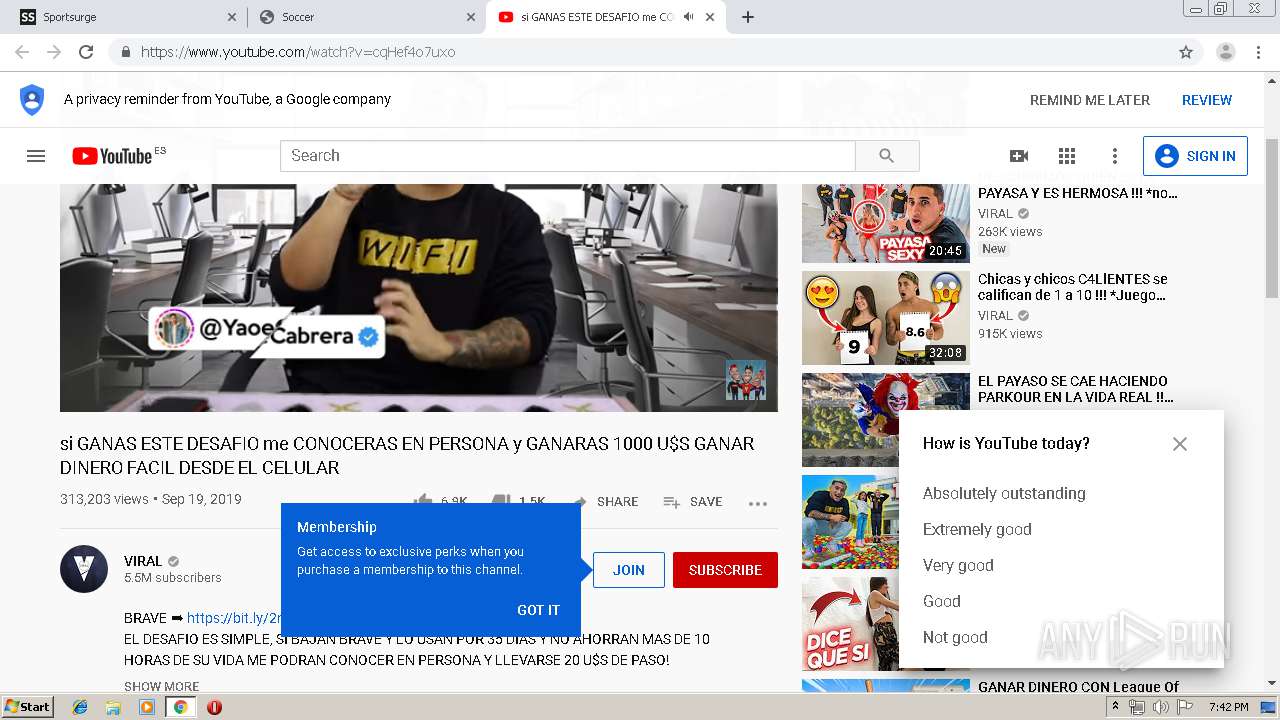Select Absolutely outstanding survey option
Screen dimensions: 1280x720
click(x=1004, y=493)
